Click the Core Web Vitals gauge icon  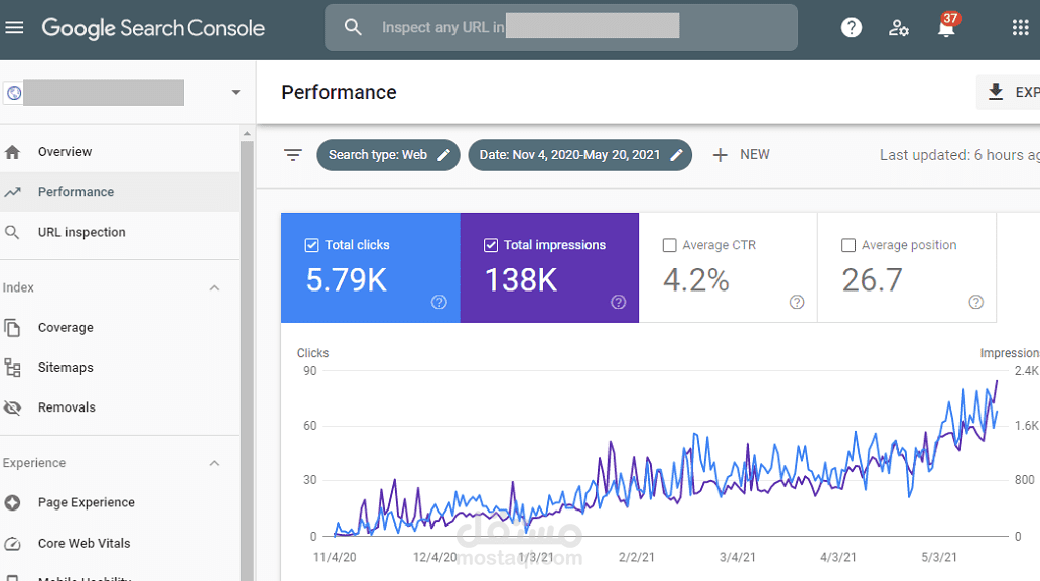pos(12,544)
